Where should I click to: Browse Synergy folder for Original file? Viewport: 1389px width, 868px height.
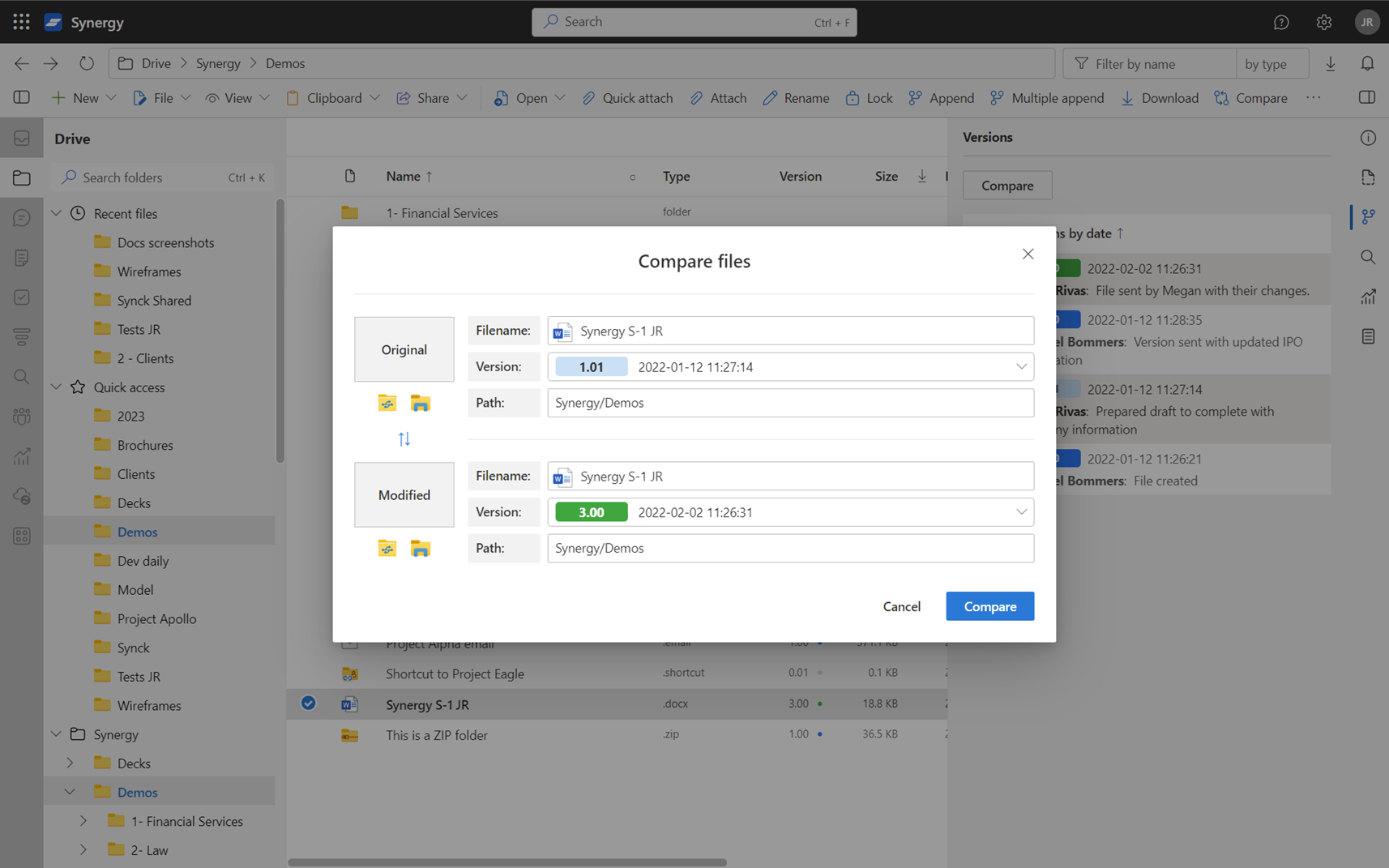pyautogui.click(x=387, y=403)
